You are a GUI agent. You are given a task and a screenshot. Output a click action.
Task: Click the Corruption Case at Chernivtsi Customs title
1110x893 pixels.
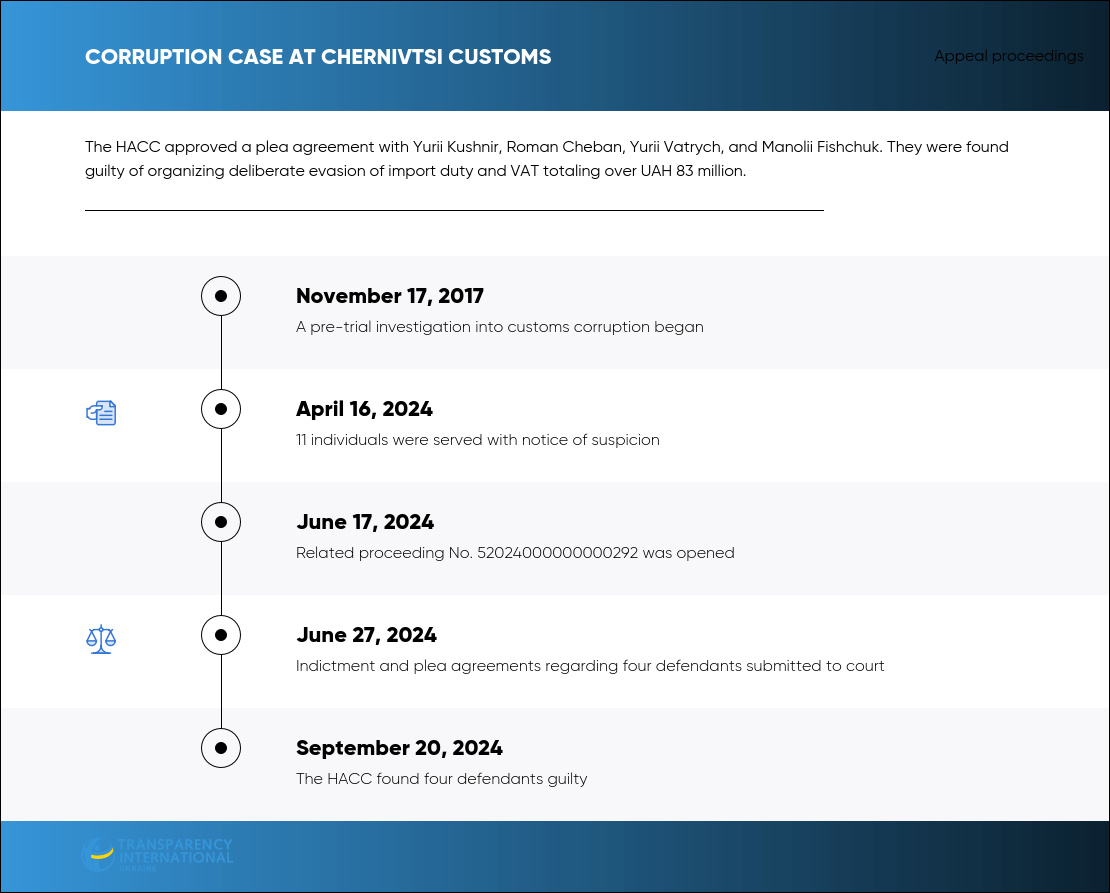click(x=318, y=57)
